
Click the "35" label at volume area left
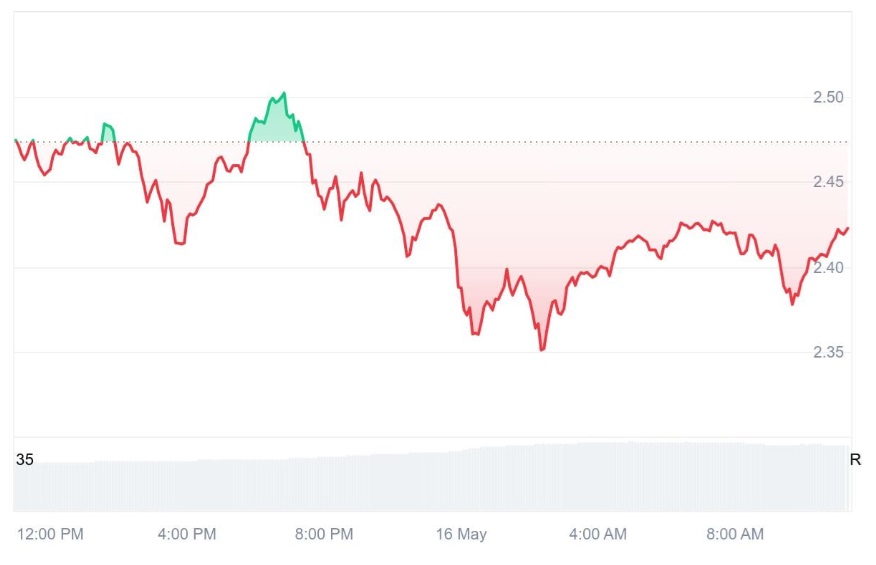(25, 460)
